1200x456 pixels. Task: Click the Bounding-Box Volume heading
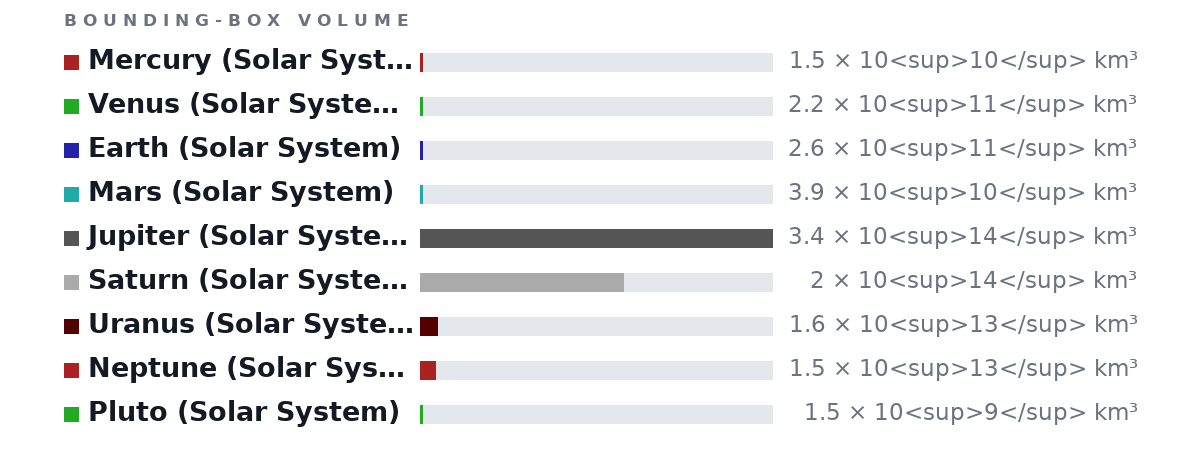236,21
